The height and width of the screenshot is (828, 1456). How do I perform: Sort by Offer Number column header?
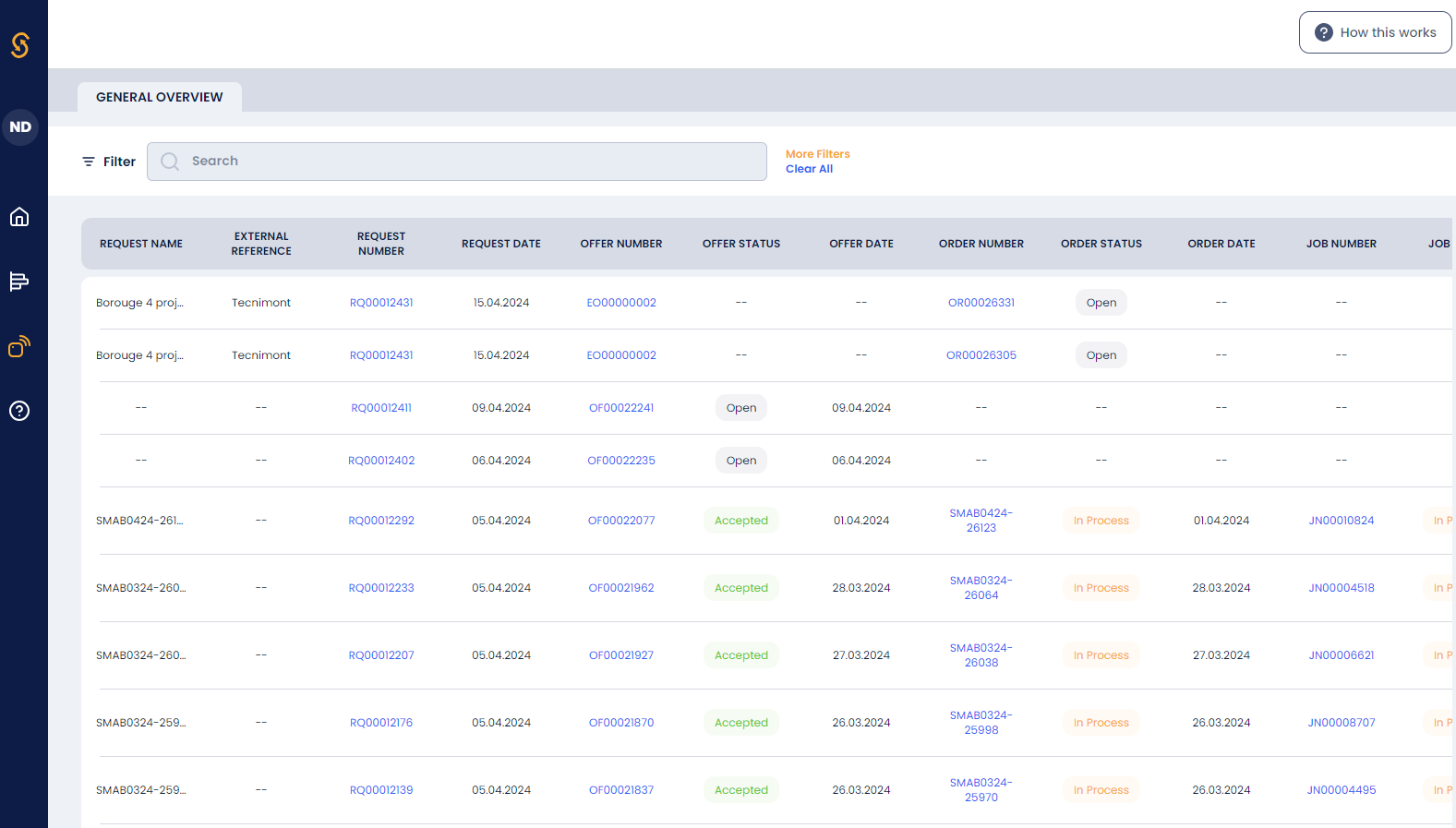point(621,244)
